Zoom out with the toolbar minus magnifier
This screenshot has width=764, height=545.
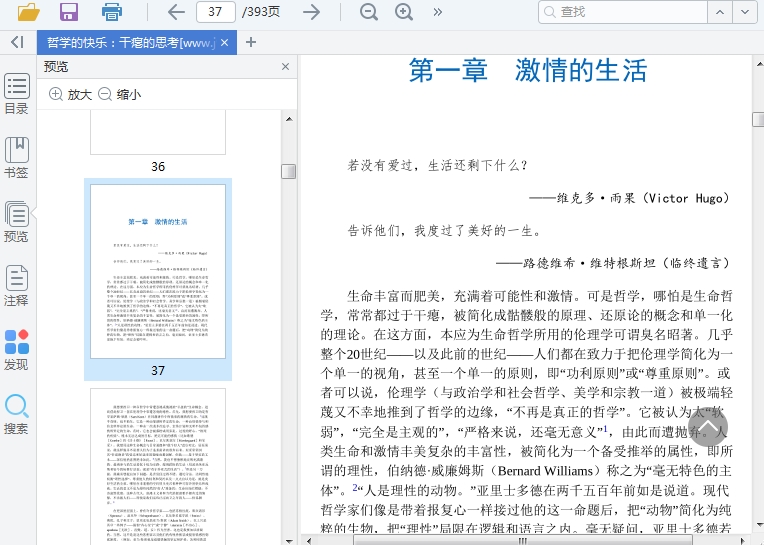point(369,12)
